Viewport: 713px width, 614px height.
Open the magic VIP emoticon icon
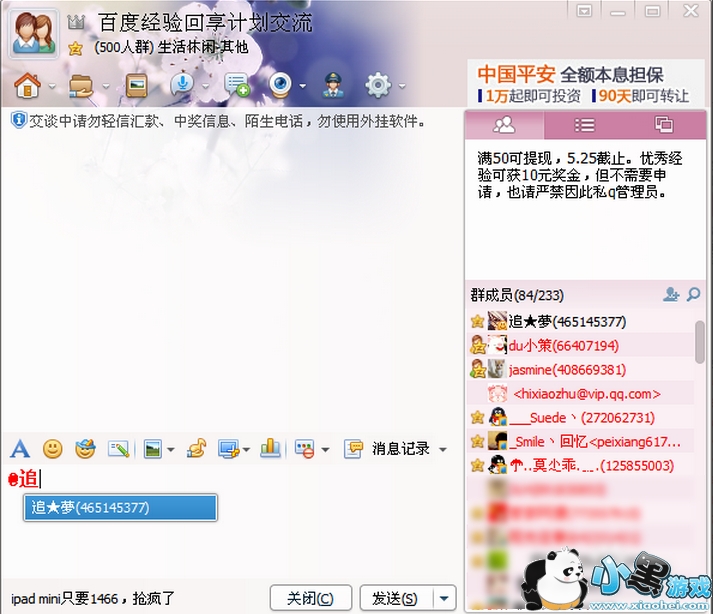(85, 449)
